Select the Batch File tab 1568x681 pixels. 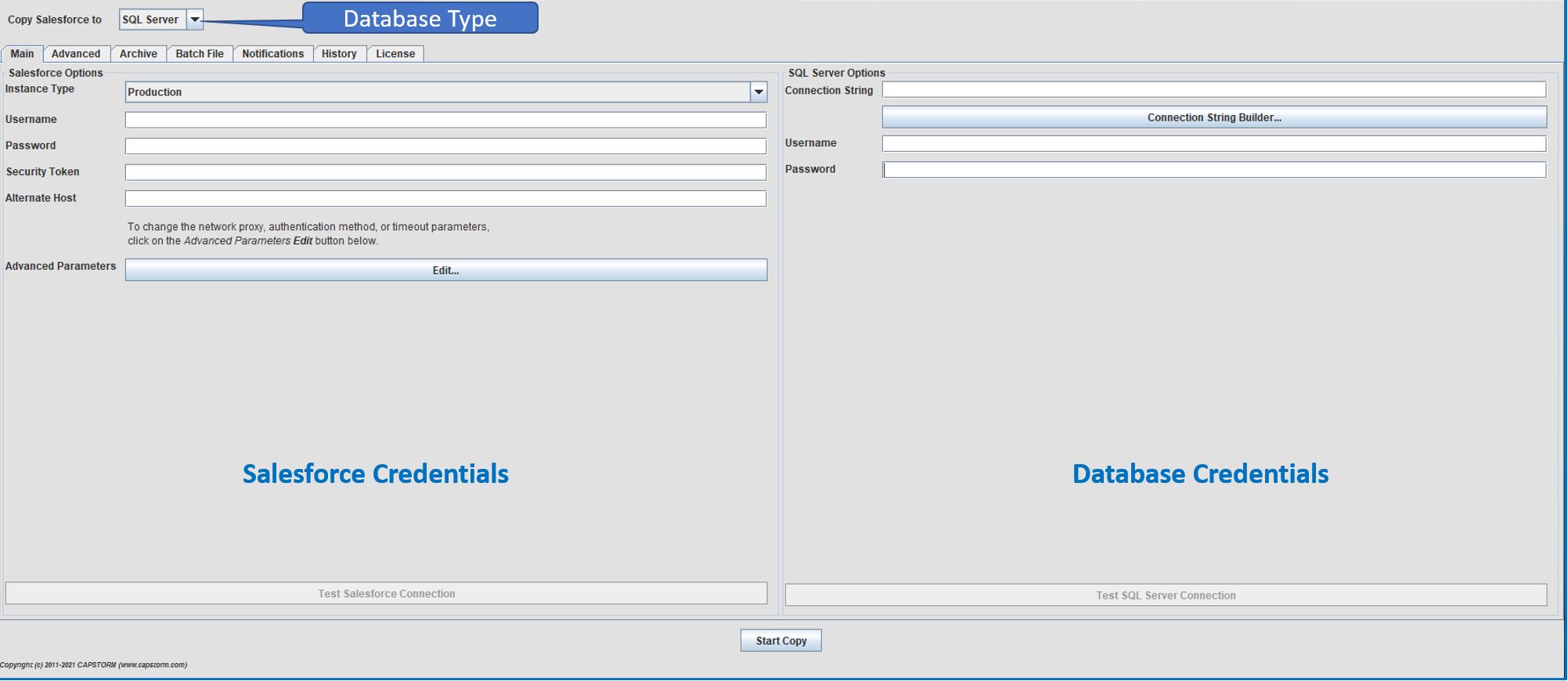tap(200, 54)
